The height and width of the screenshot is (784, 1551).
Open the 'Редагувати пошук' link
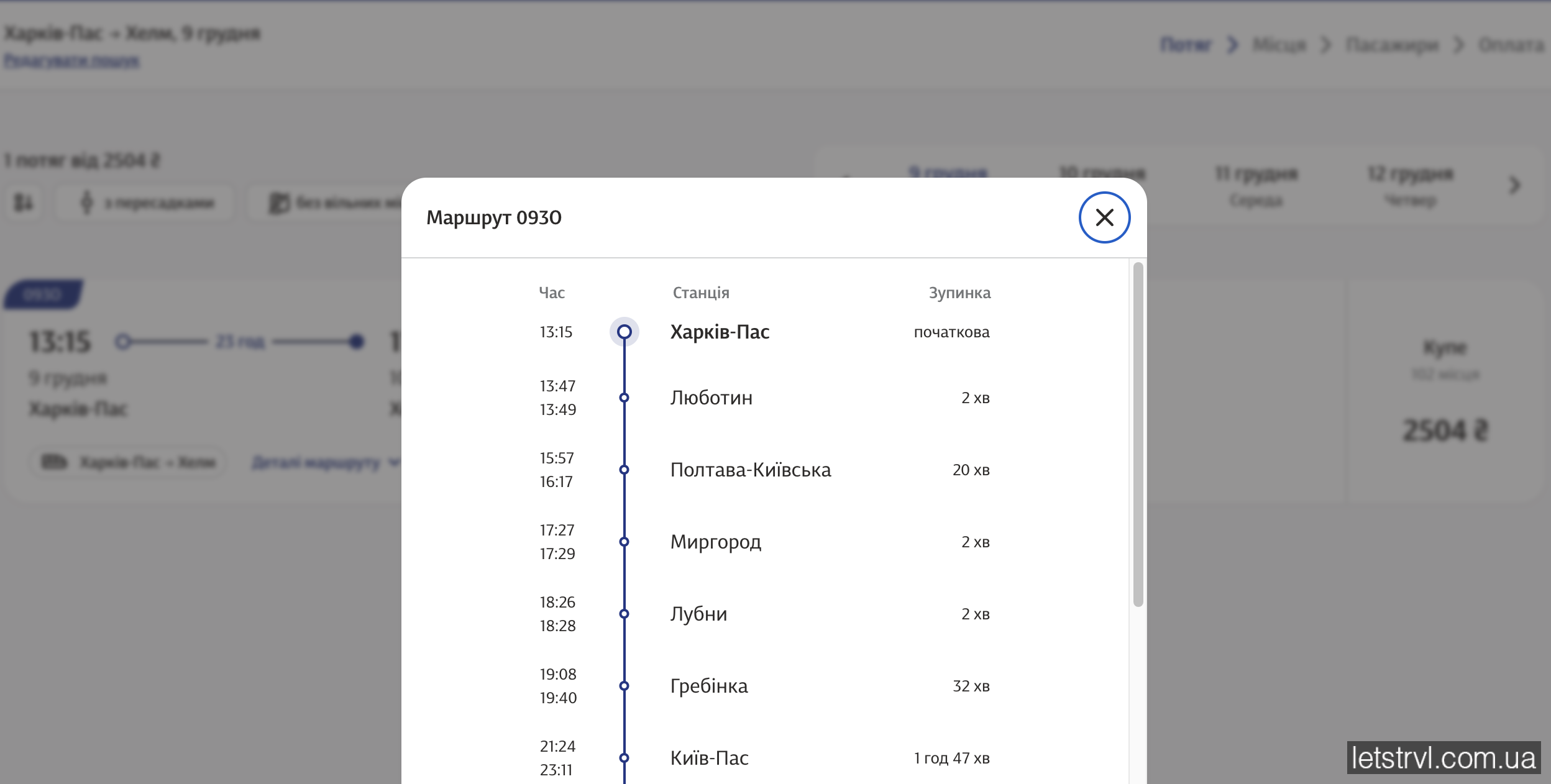(x=71, y=61)
